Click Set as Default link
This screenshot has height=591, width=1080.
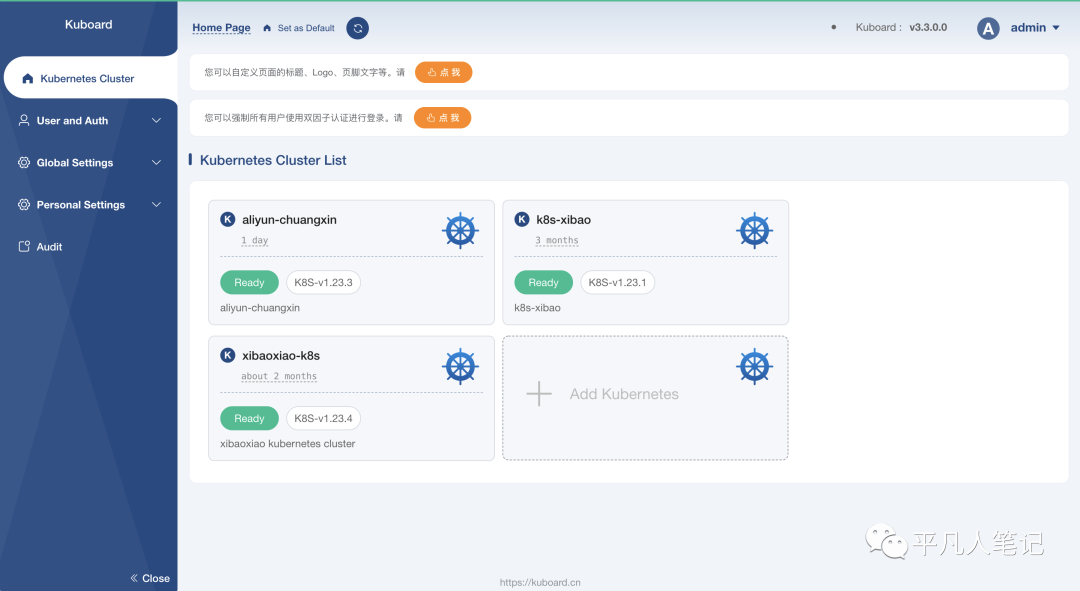coord(306,28)
